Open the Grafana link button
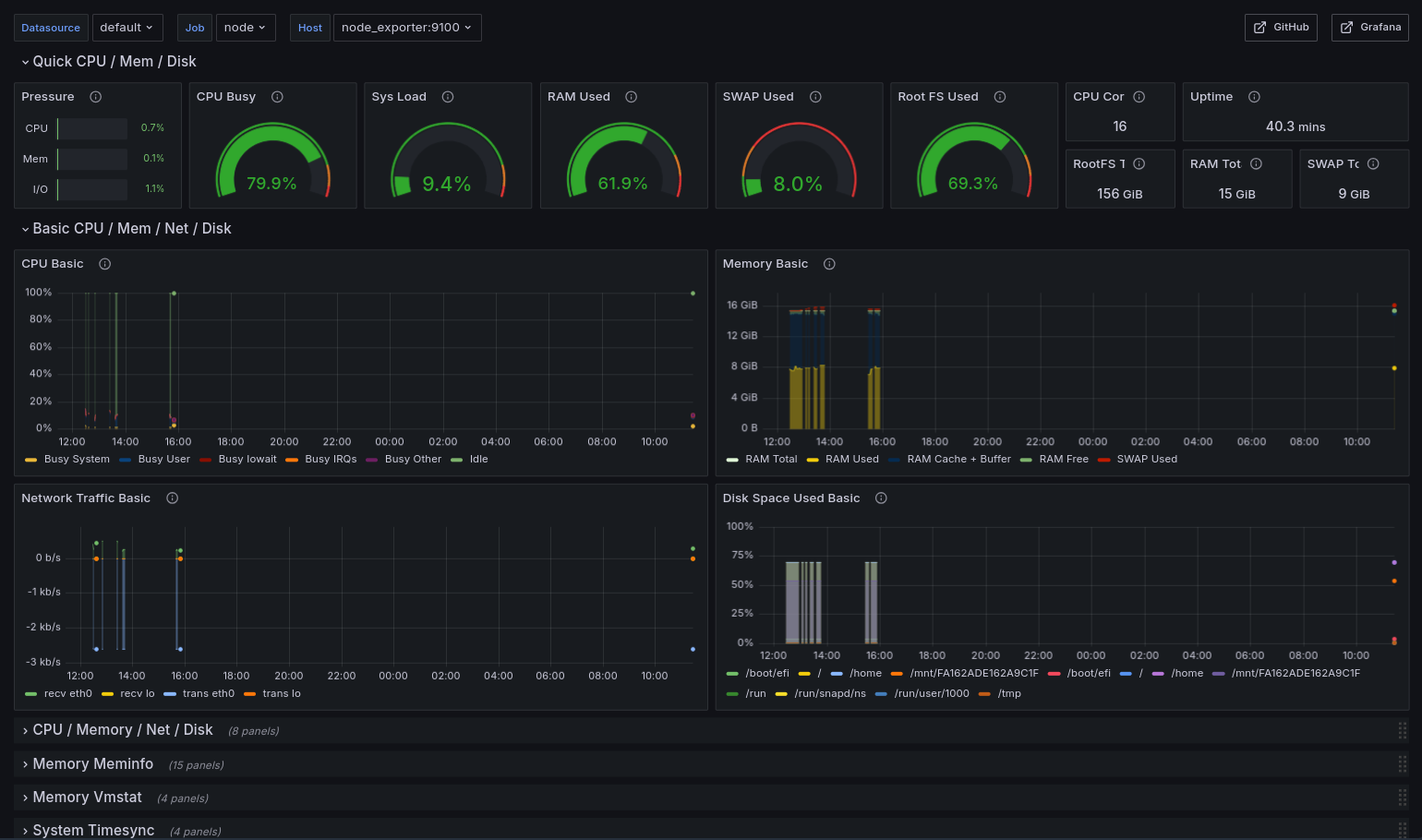The image size is (1422, 840). click(x=1370, y=28)
